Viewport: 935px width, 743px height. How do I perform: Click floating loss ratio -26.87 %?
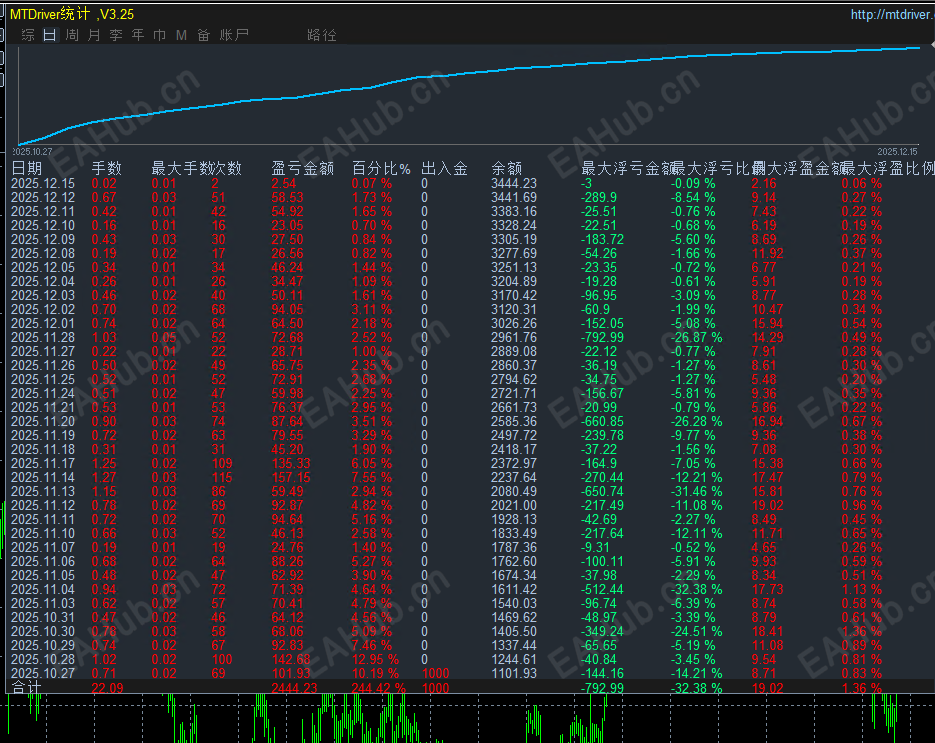pos(696,338)
